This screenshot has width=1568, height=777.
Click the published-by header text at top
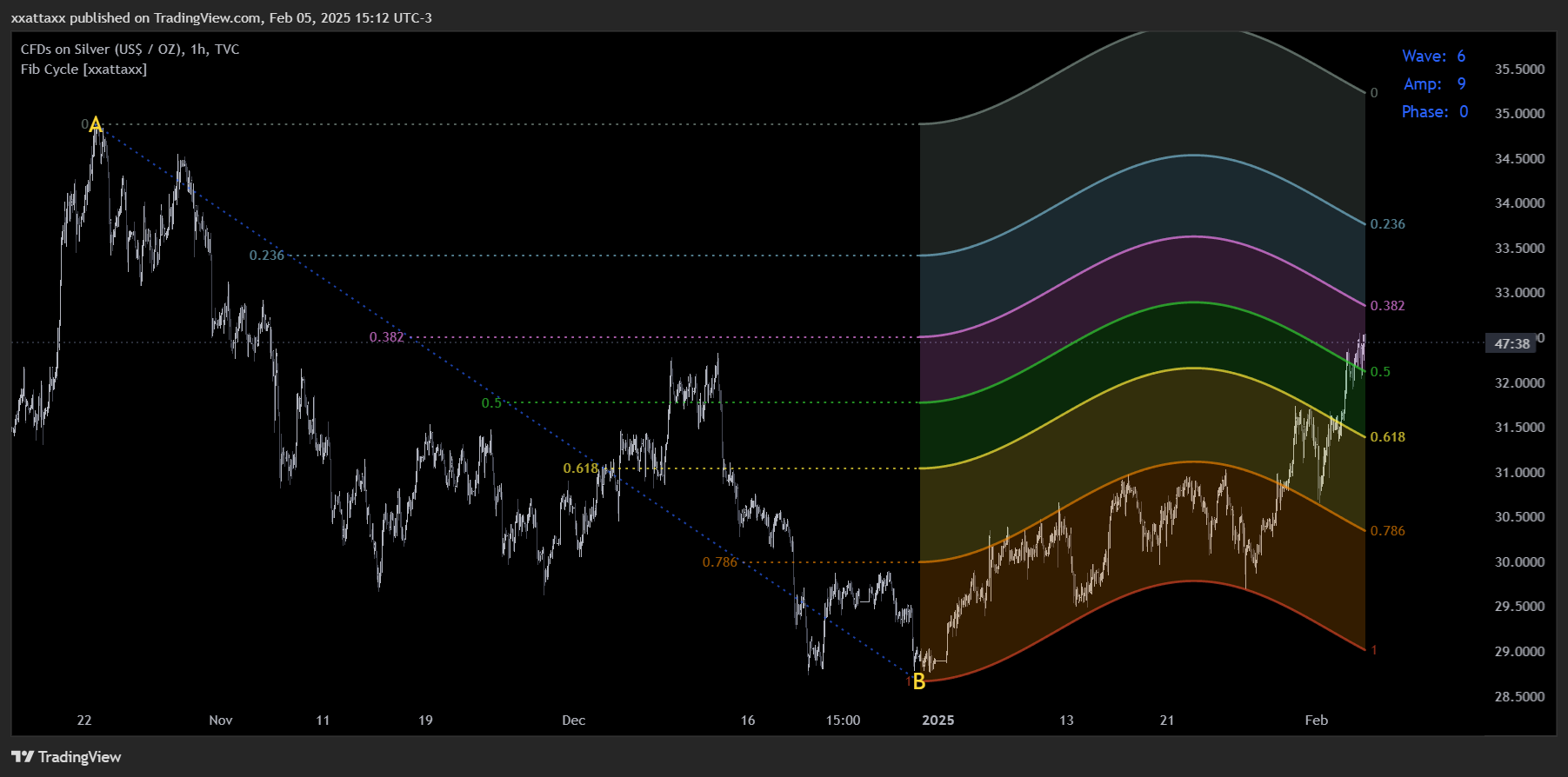click(x=222, y=17)
